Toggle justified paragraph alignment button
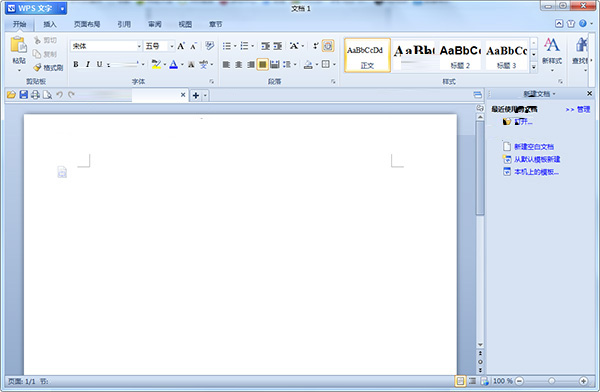This screenshot has height=392, width=600. point(262,64)
